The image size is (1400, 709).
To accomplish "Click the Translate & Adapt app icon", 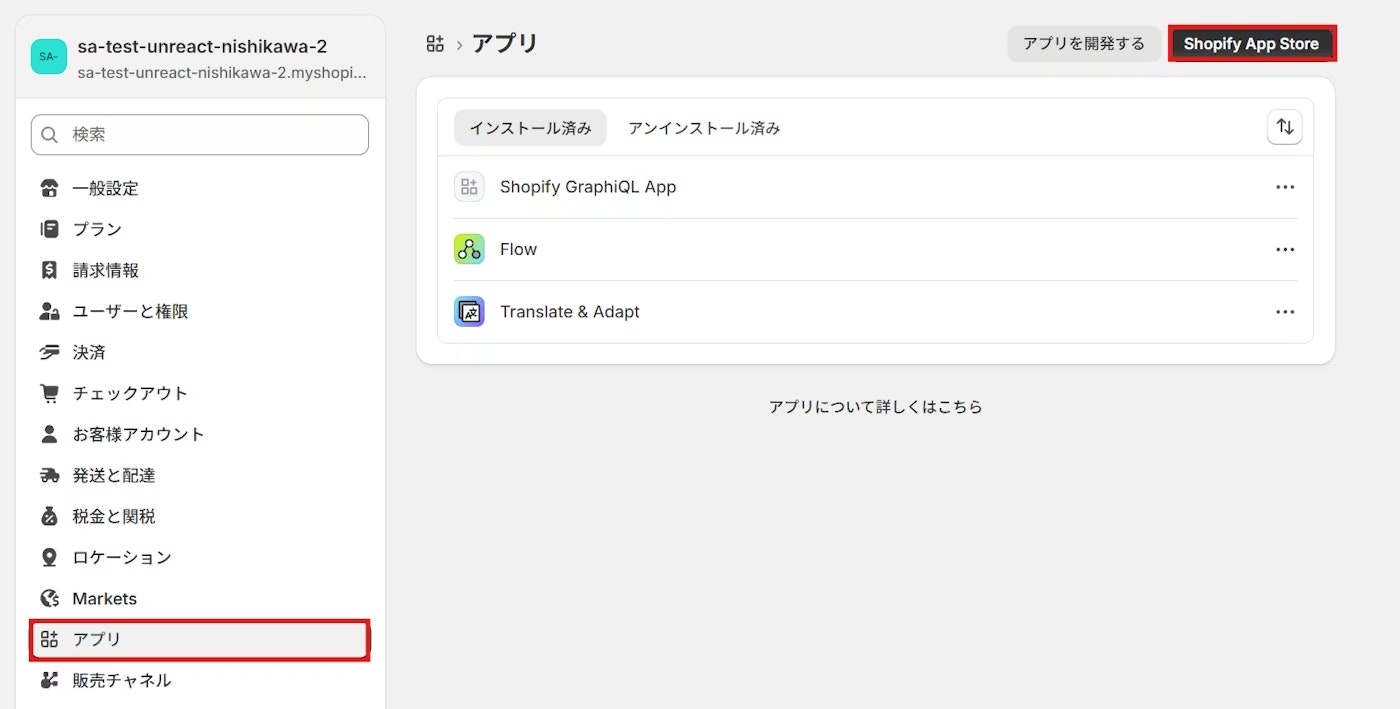I will coord(468,311).
